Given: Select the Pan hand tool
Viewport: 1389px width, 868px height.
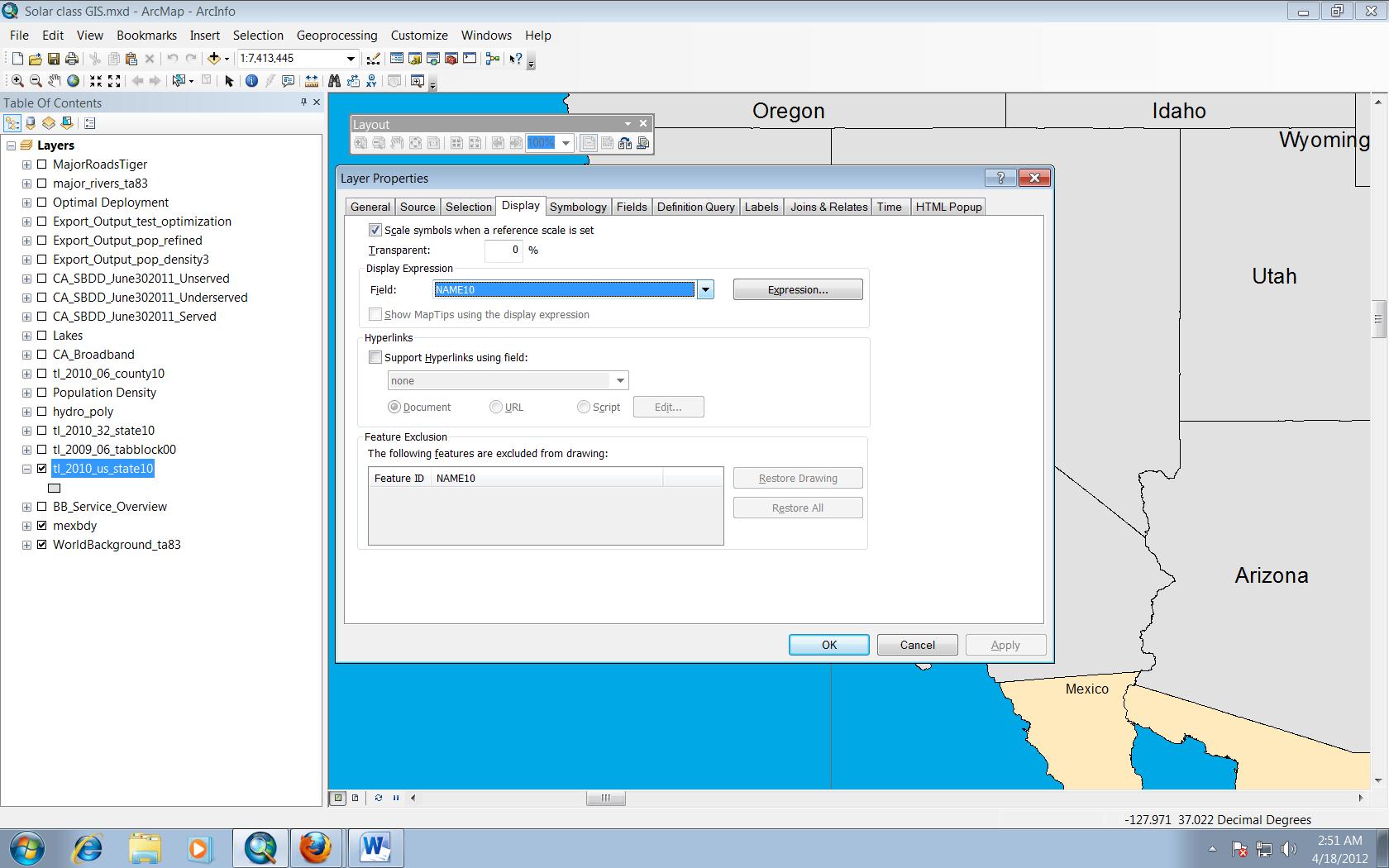Looking at the screenshot, I should click(x=54, y=81).
